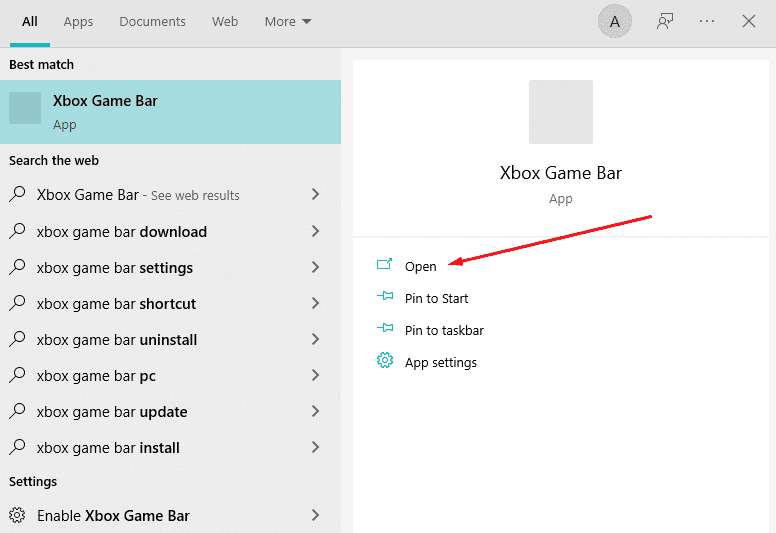
Task: Open App settings
Action: coord(441,363)
